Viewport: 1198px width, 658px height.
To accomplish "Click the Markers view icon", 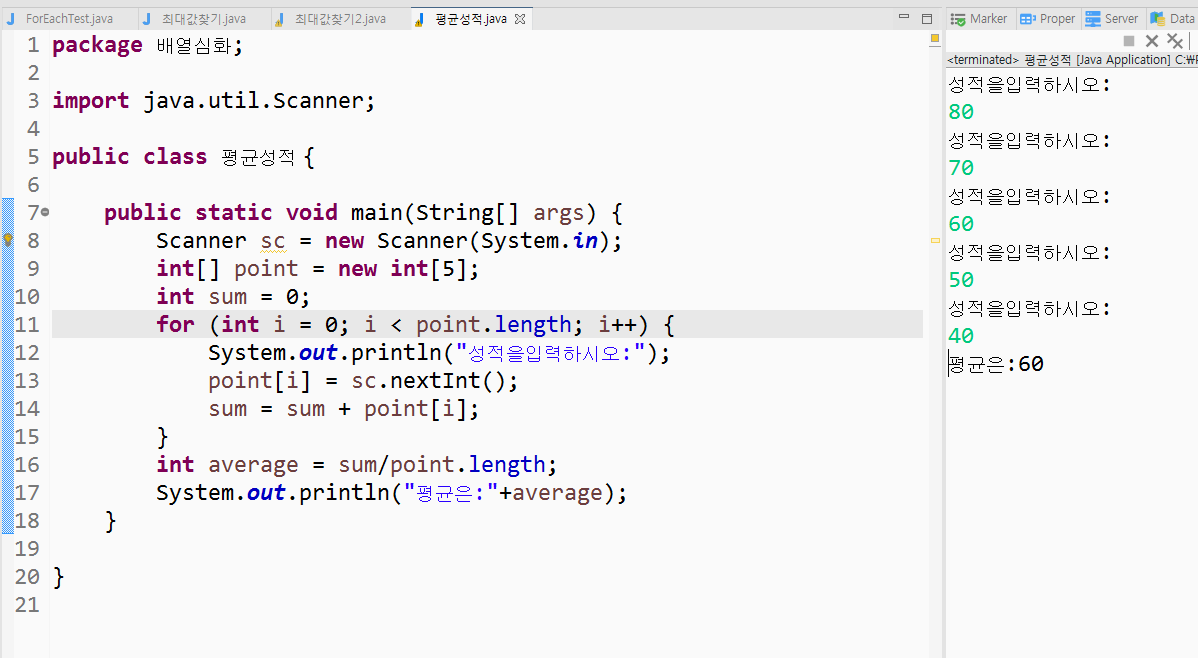I will (958, 19).
